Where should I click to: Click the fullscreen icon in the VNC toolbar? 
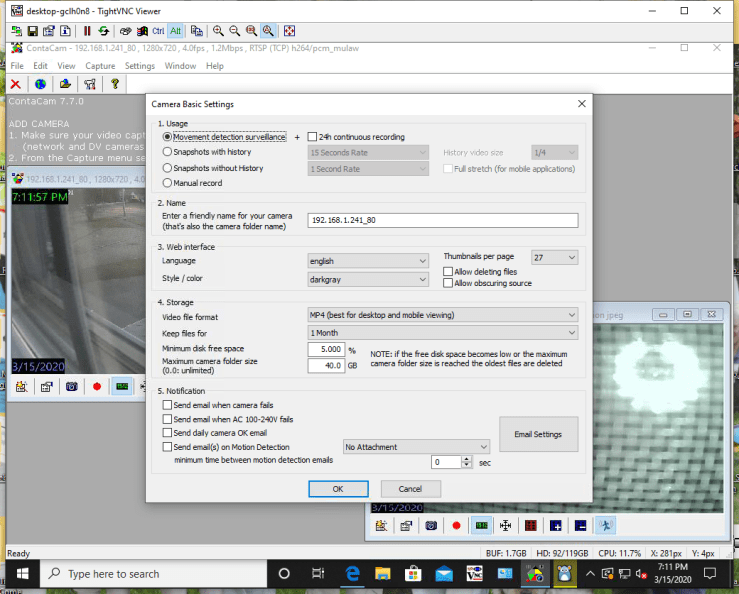point(285,31)
